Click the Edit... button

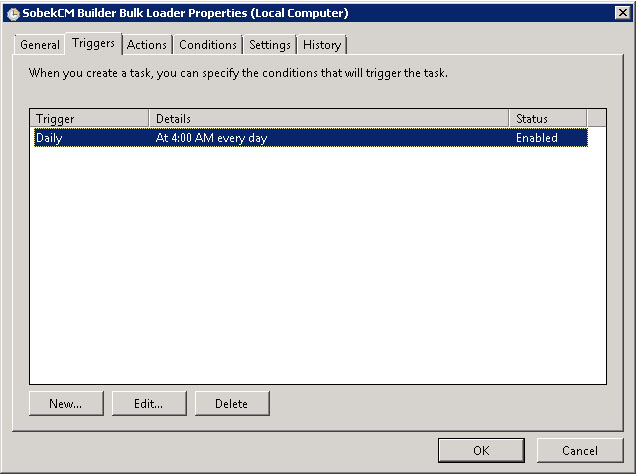149,403
